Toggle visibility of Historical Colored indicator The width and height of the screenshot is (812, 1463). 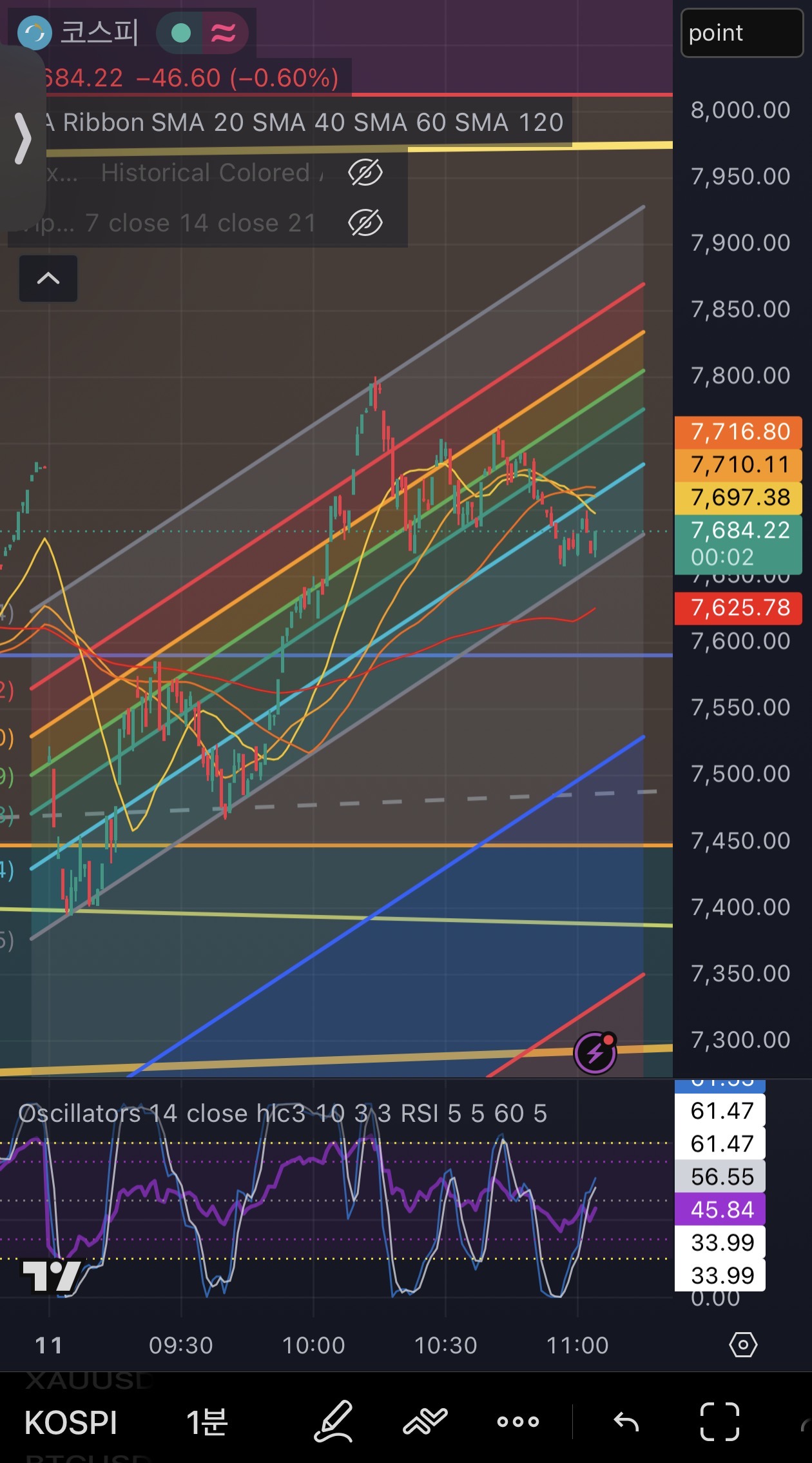click(x=365, y=173)
